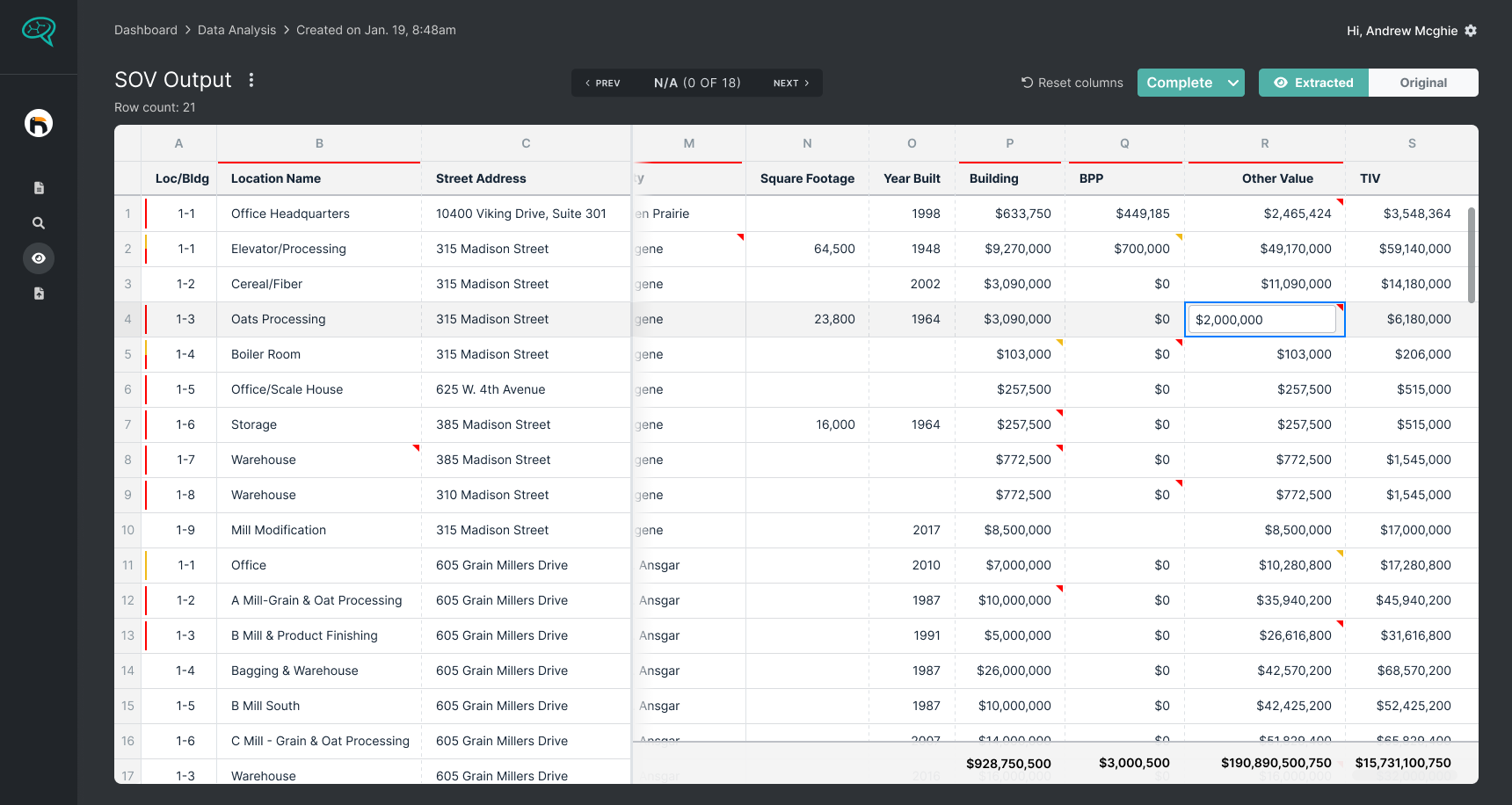Select the 'Cereal/Fiber' cell
Viewport: 1512px width, 805px height.
(319, 284)
